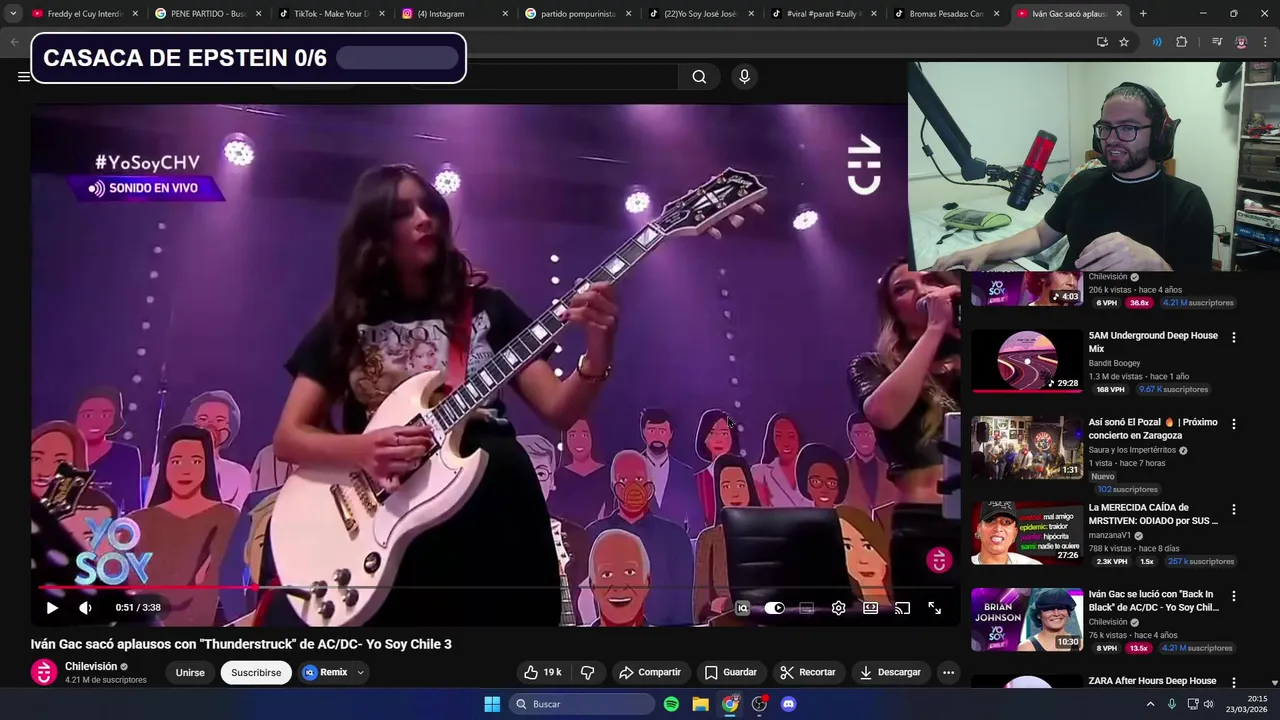This screenshot has height=720, width=1280.
Task: Enable subtitles in the player controls
Action: [806, 608]
